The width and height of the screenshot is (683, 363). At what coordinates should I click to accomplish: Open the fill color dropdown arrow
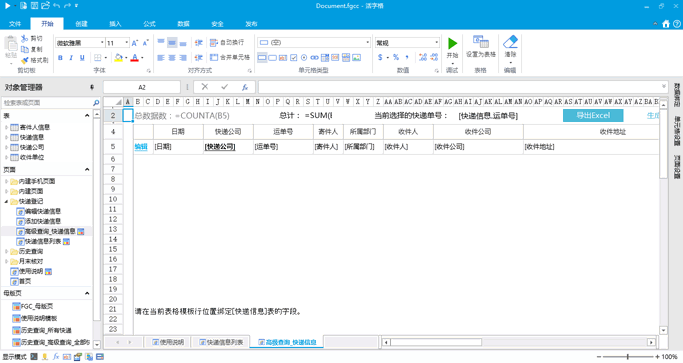tap(126, 58)
